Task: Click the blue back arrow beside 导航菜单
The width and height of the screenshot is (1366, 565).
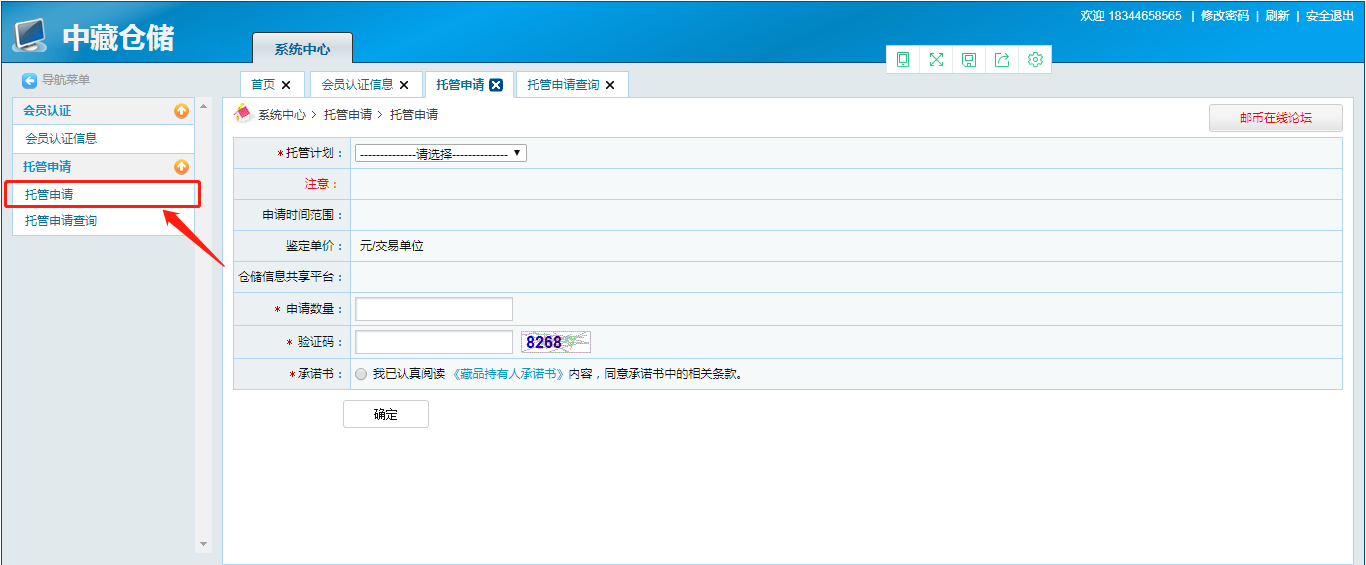Action: click(x=30, y=80)
